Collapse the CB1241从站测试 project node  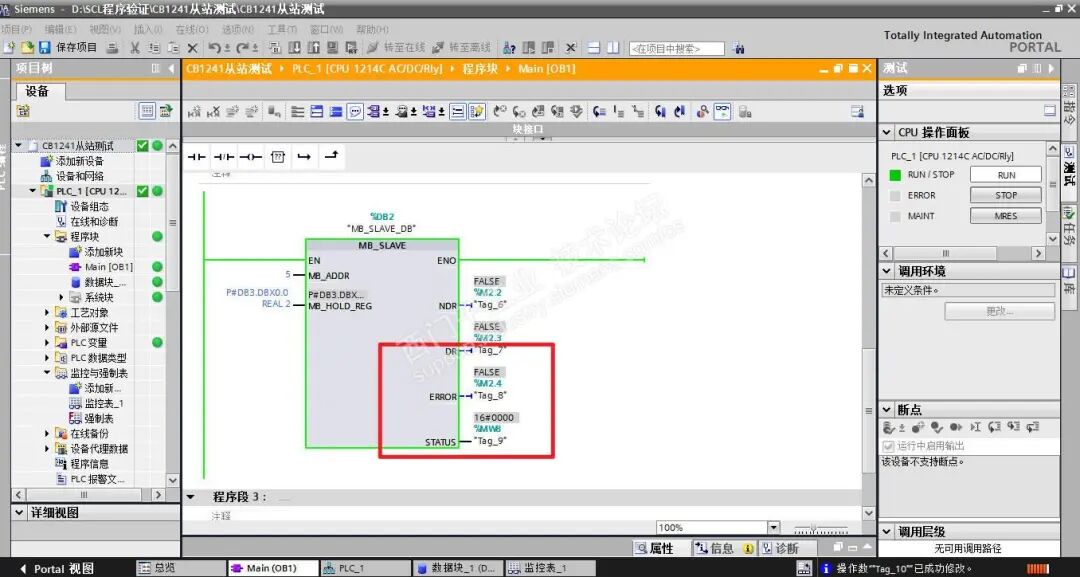click(19, 146)
